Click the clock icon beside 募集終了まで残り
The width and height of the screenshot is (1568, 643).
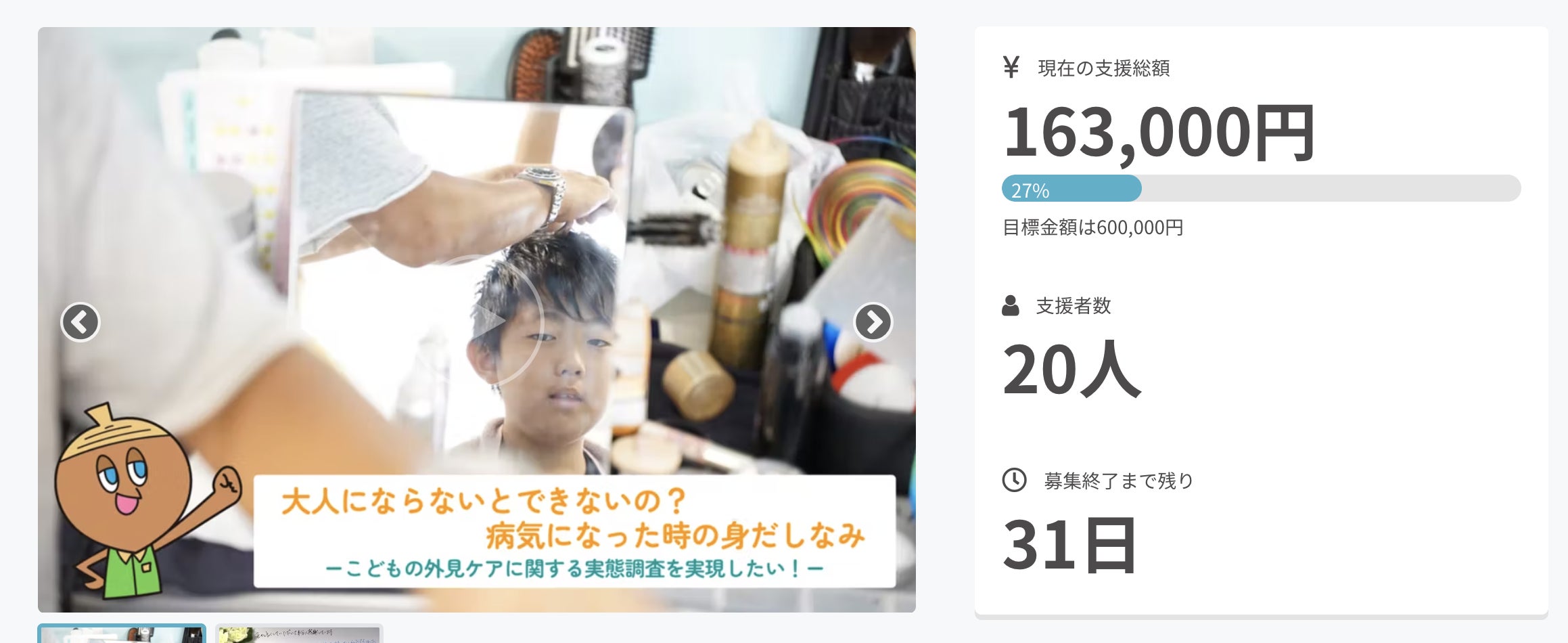(1014, 481)
